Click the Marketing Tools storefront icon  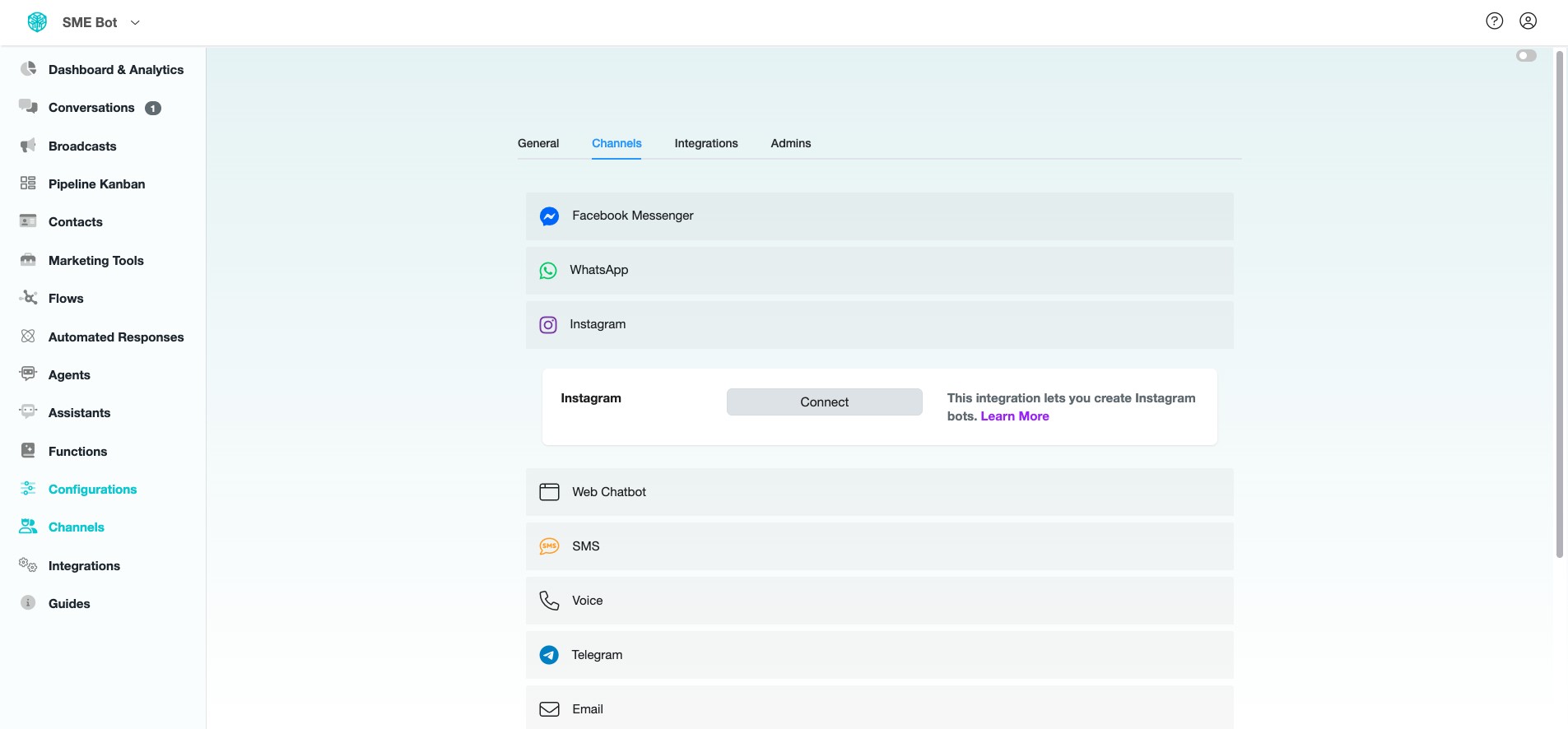(29, 260)
